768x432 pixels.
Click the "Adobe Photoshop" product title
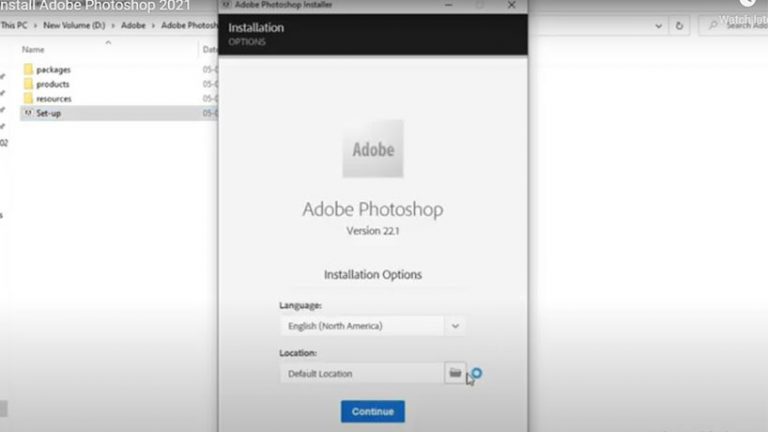click(373, 209)
